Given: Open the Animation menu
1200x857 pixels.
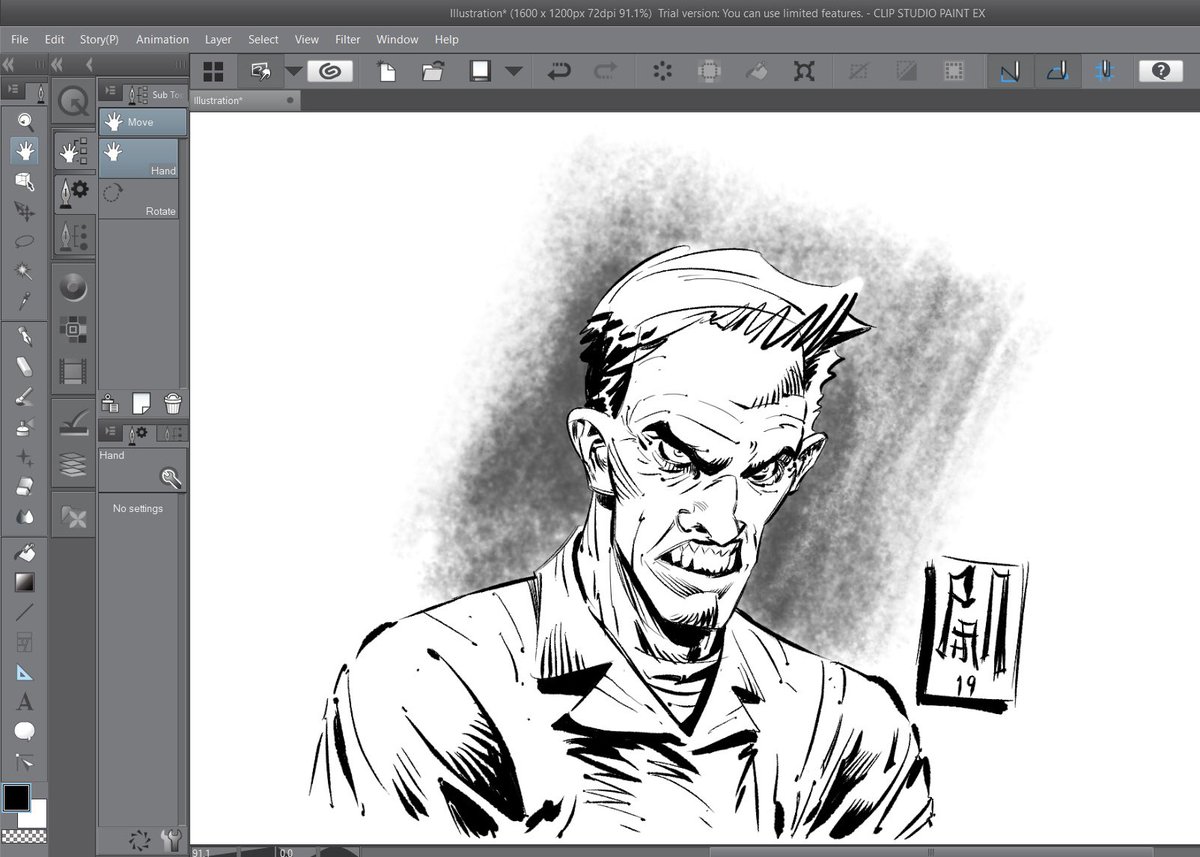Looking at the screenshot, I should point(162,39).
